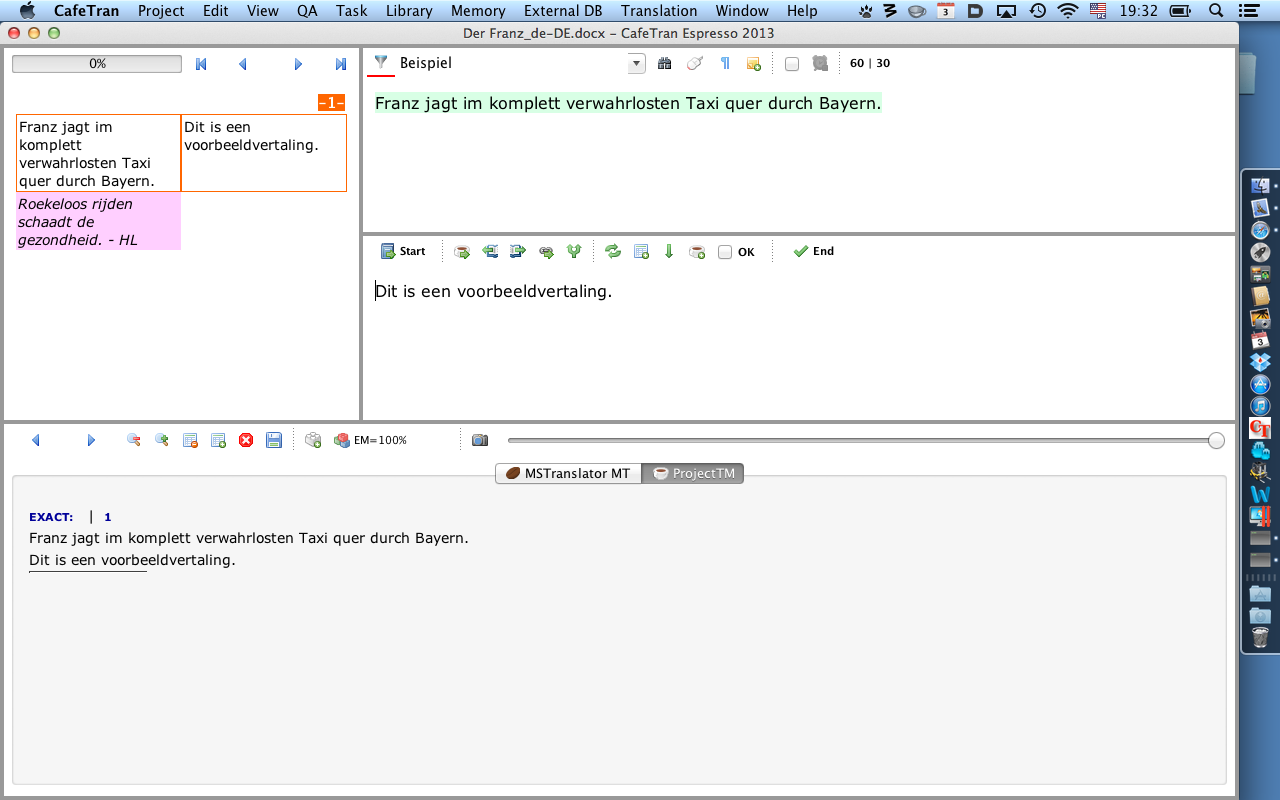Open the Memory menu
This screenshot has height=800, width=1280.
click(x=478, y=11)
